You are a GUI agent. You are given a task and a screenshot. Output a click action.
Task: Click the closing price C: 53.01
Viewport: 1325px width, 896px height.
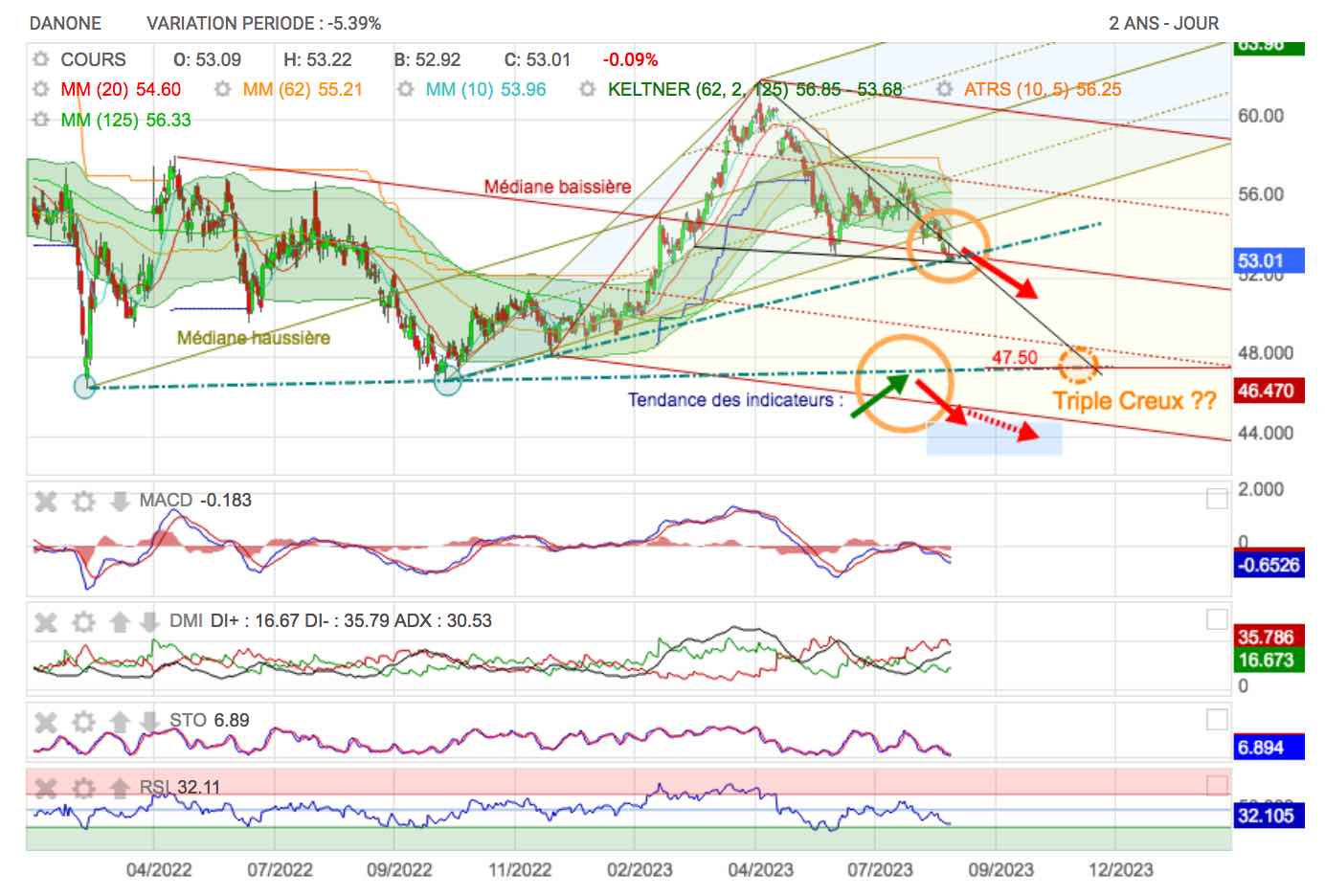(x=537, y=59)
